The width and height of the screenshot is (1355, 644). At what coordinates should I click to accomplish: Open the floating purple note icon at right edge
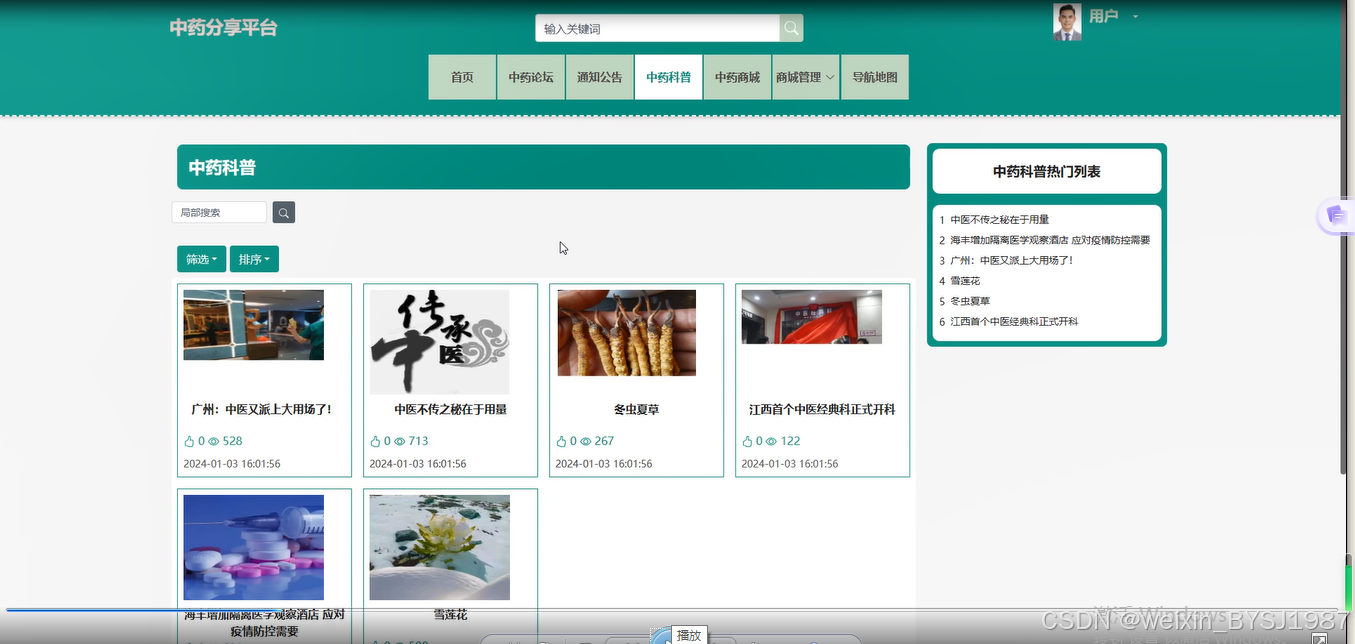(x=1335, y=215)
